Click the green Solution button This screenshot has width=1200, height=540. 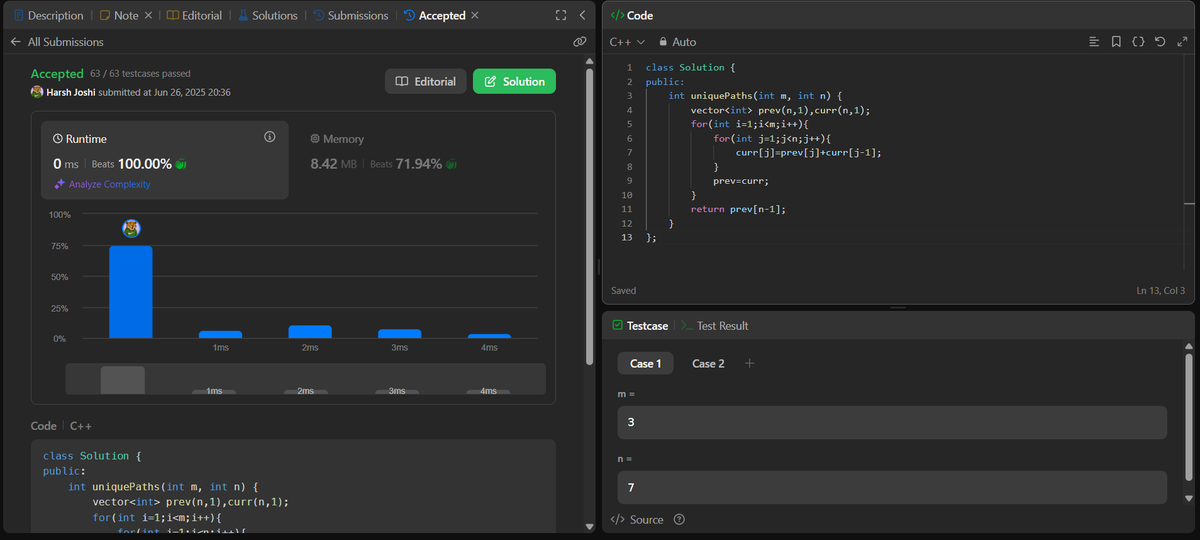click(x=514, y=81)
